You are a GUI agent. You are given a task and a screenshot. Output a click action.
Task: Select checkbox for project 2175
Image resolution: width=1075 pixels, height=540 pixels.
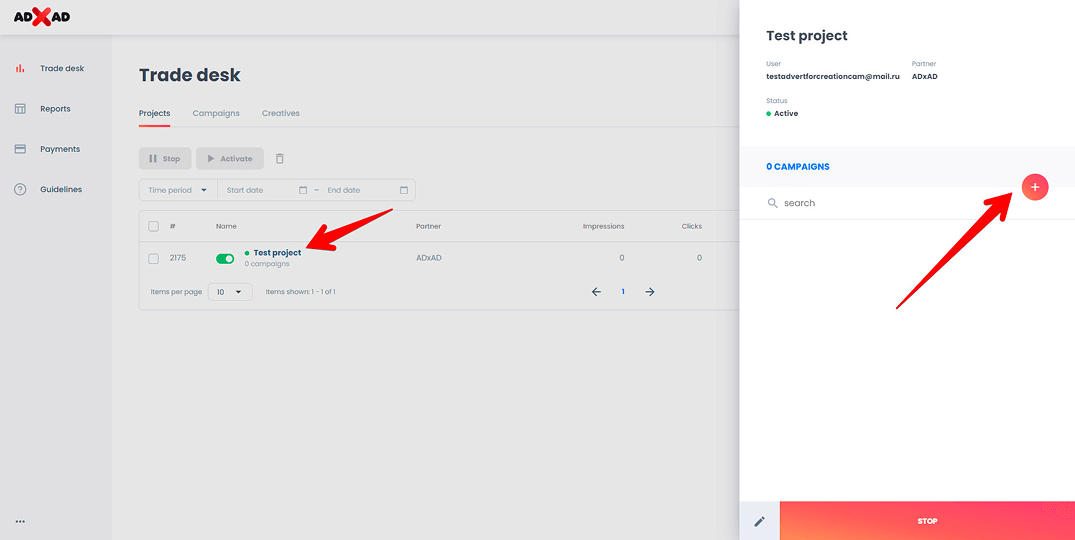[154, 258]
